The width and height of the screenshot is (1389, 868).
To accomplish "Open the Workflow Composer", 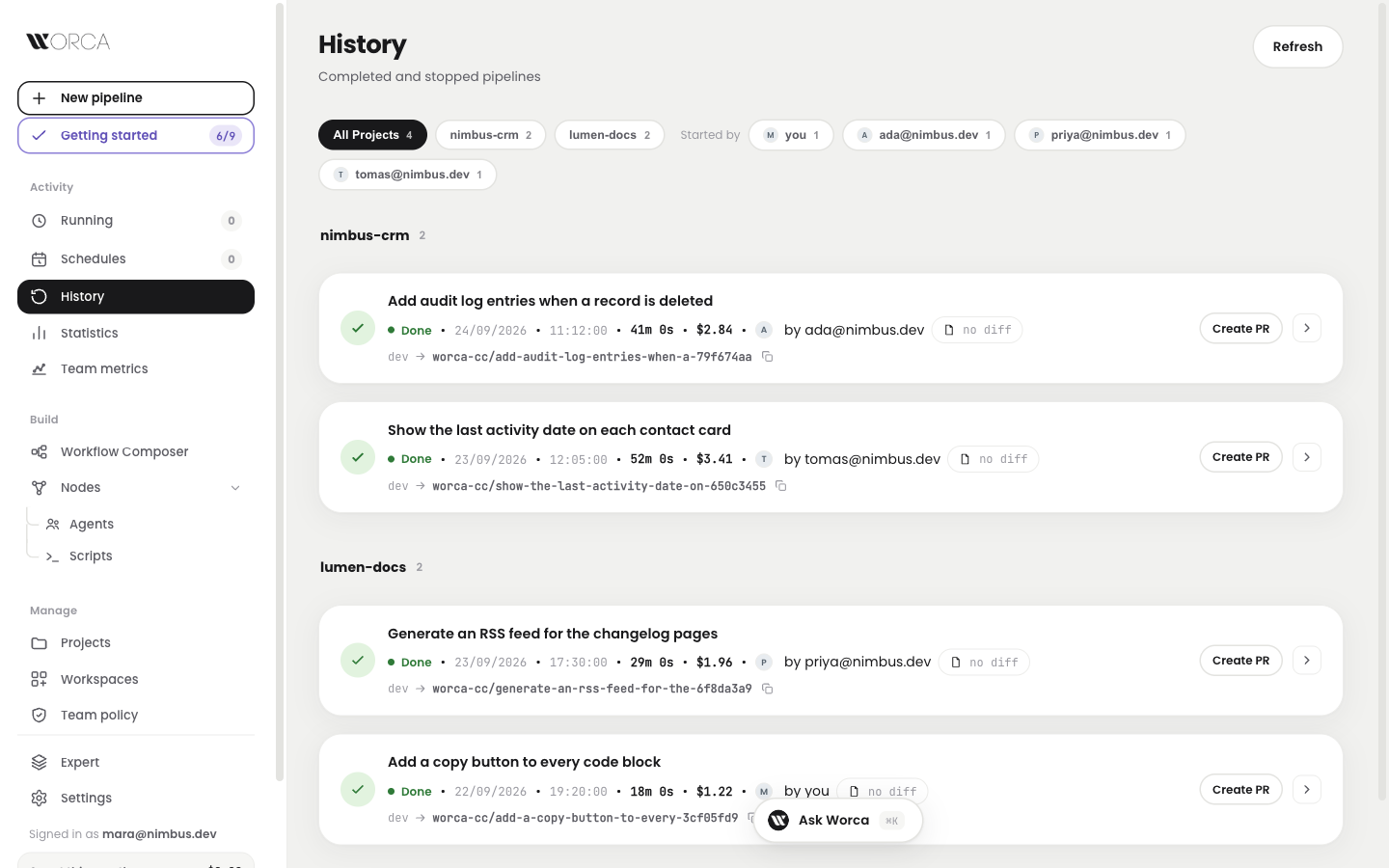I will click(136, 451).
